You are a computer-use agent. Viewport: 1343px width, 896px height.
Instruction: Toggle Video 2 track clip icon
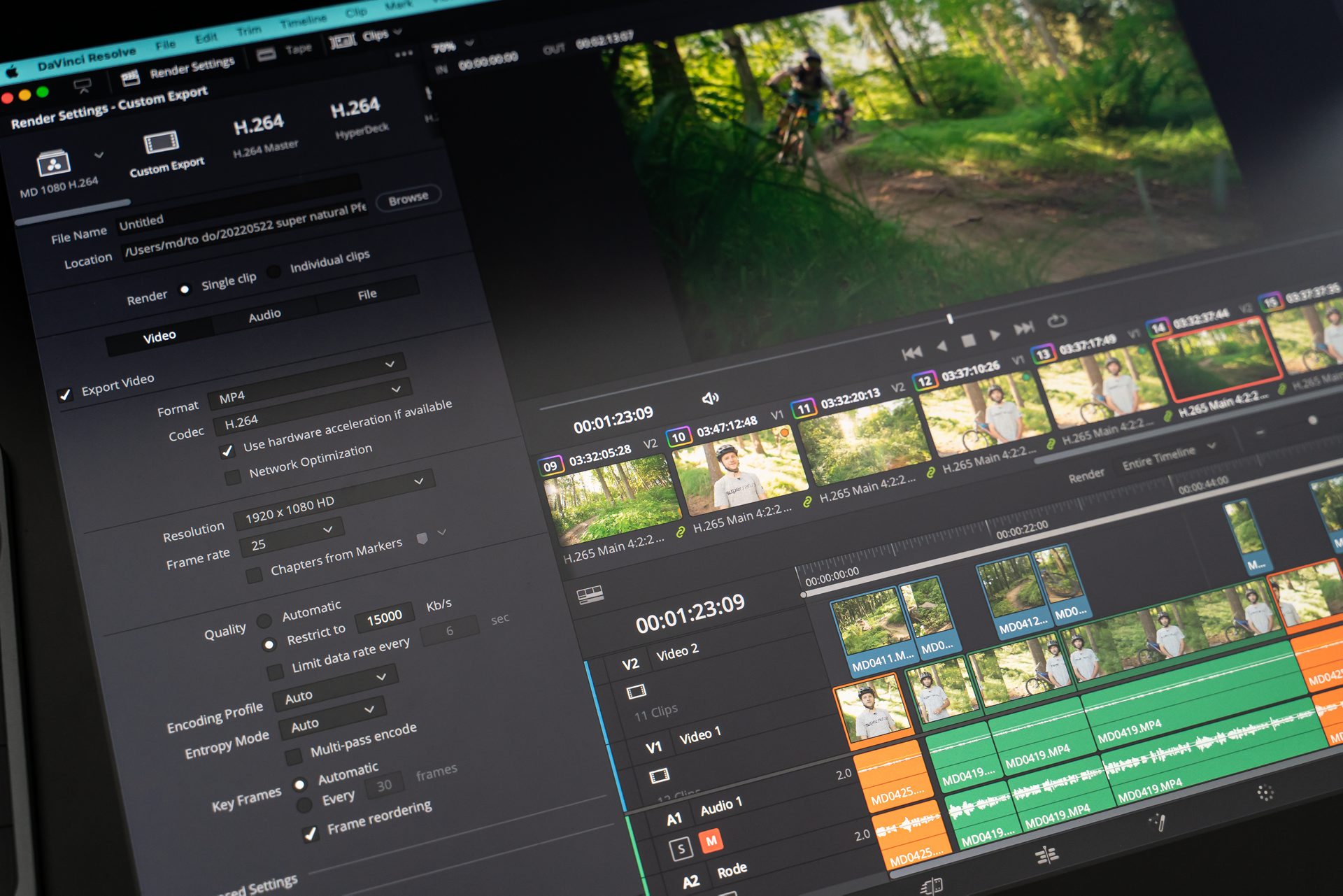637,692
